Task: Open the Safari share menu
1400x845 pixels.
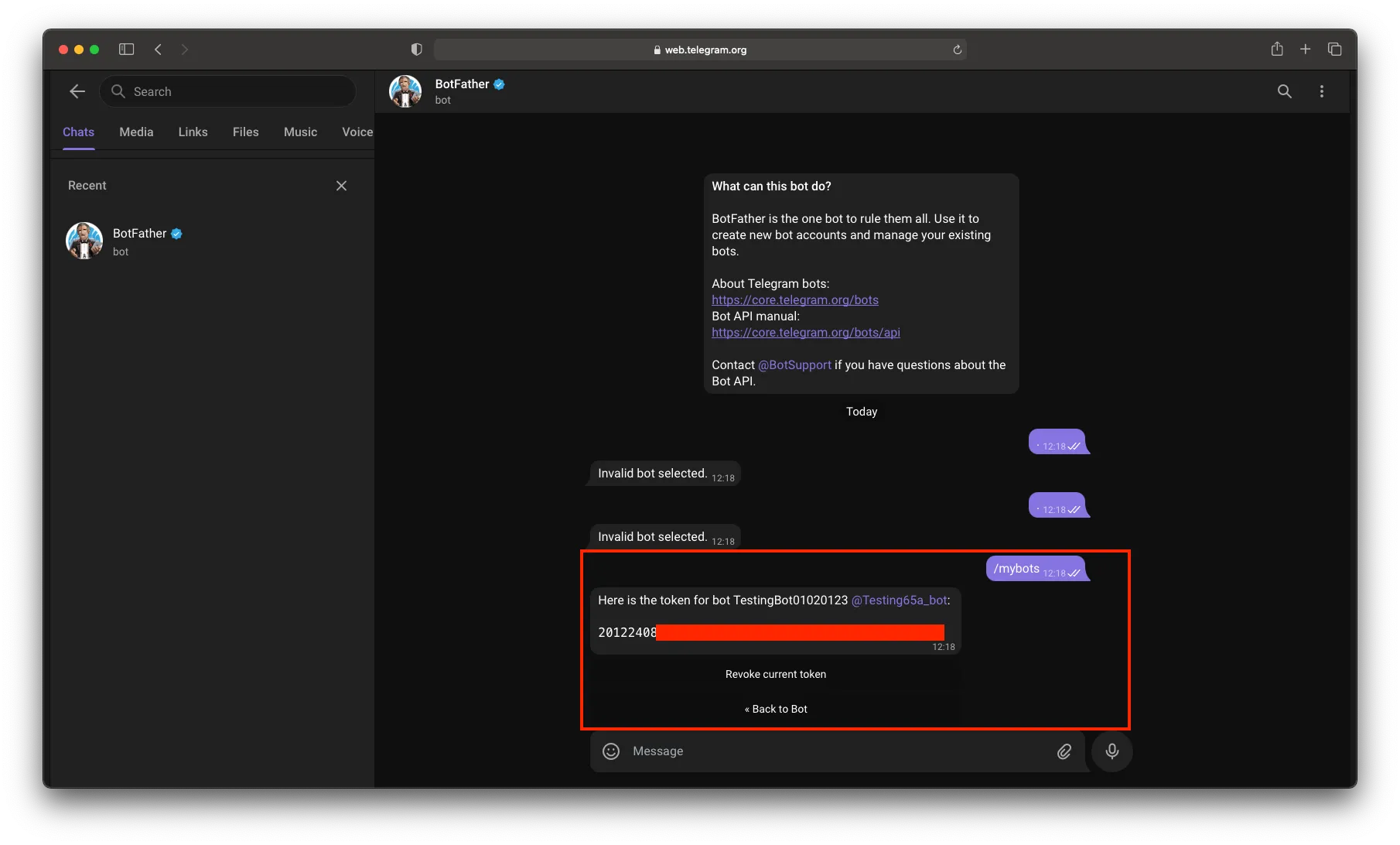Action: 1277,49
